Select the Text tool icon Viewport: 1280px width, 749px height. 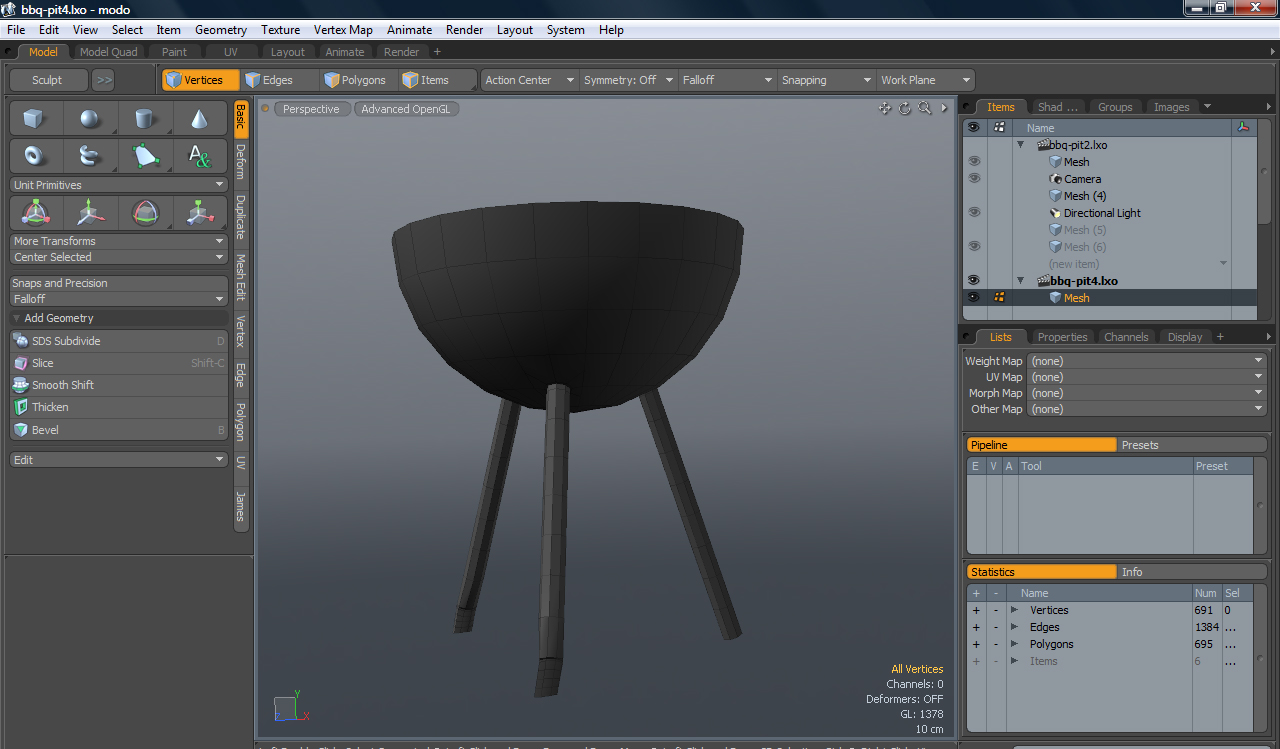click(x=200, y=156)
